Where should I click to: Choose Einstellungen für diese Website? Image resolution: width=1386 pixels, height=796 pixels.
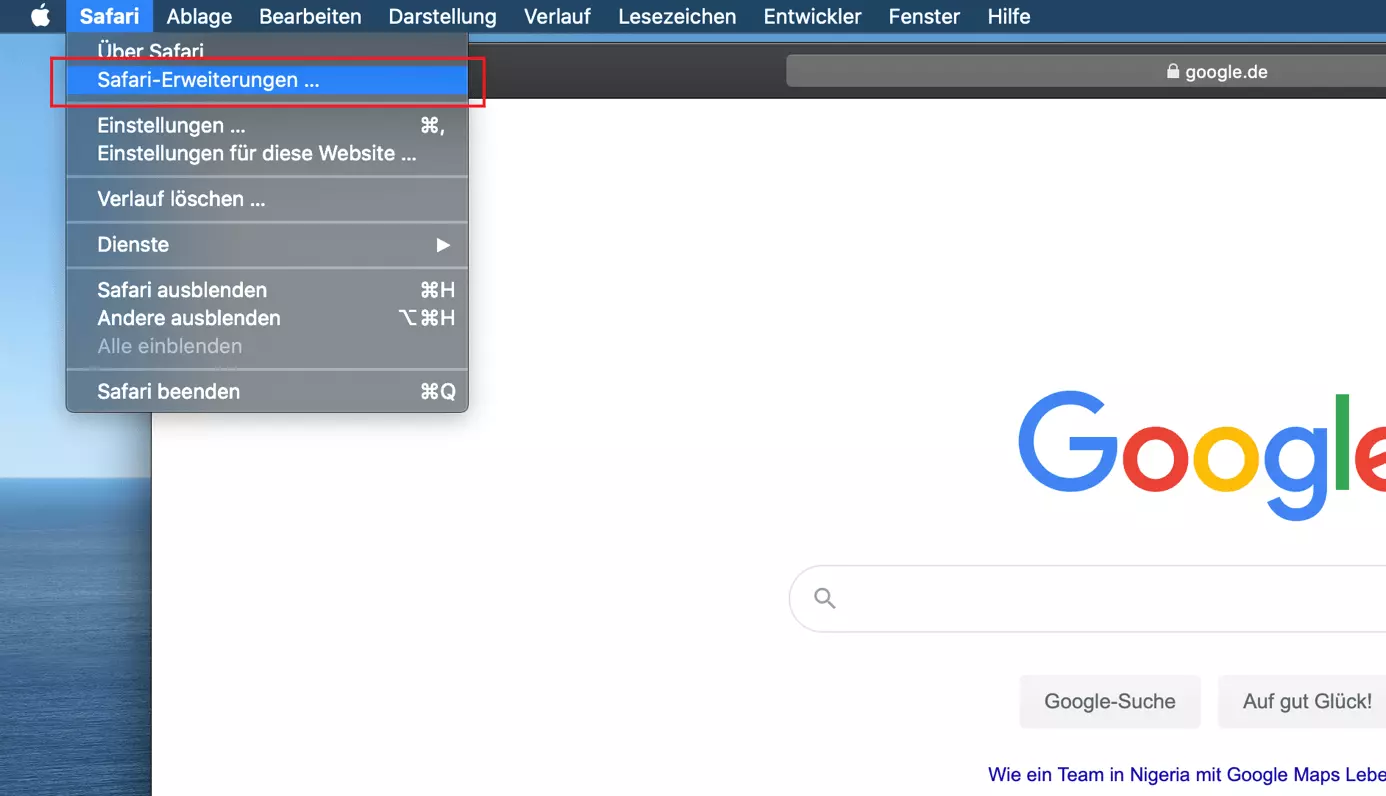click(267, 154)
